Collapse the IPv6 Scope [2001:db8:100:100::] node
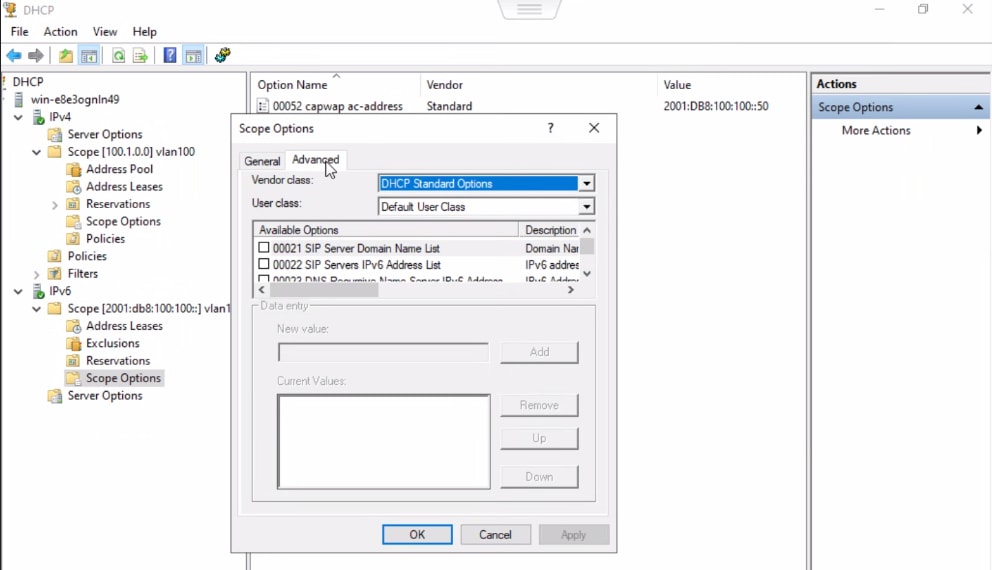 (x=37, y=309)
